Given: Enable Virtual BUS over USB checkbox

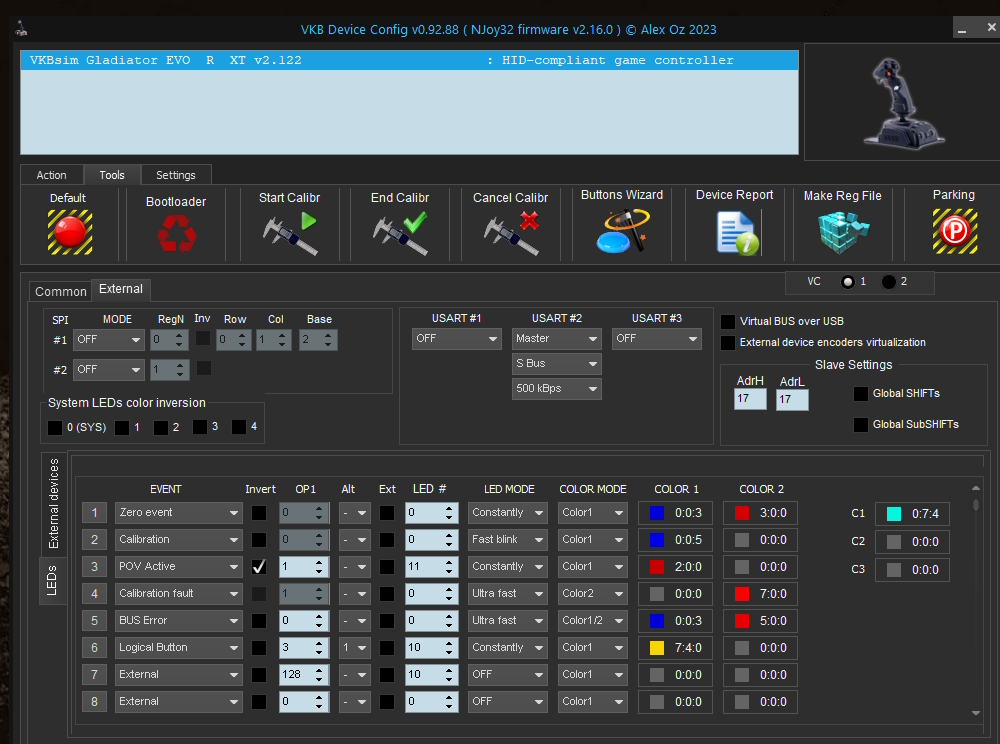Looking at the screenshot, I should tap(728, 322).
